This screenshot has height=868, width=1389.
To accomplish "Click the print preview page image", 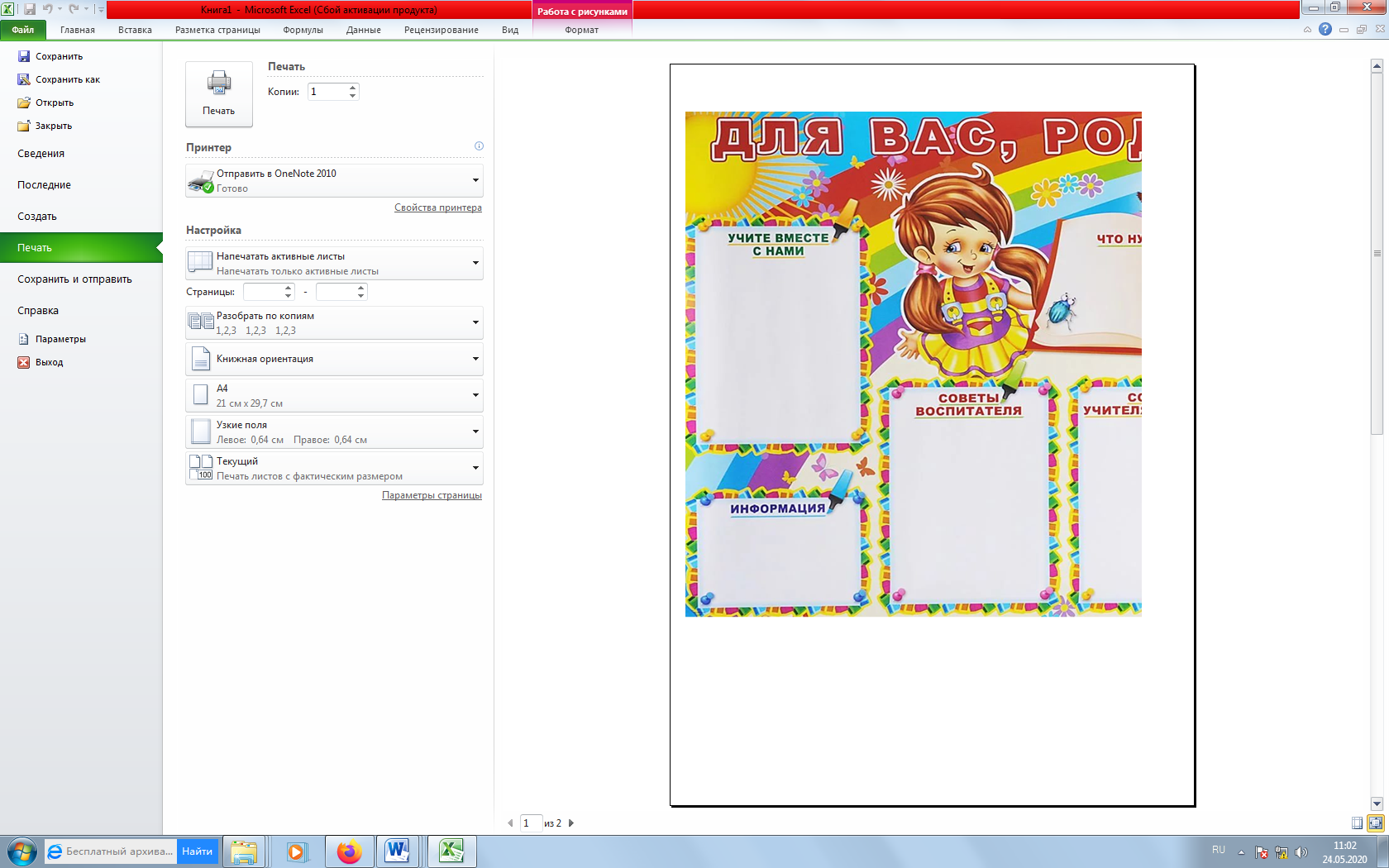I will click(933, 435).
